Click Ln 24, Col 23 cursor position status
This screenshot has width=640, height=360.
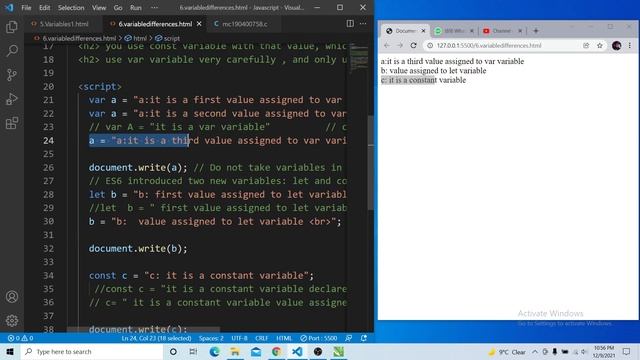(156, 338)
